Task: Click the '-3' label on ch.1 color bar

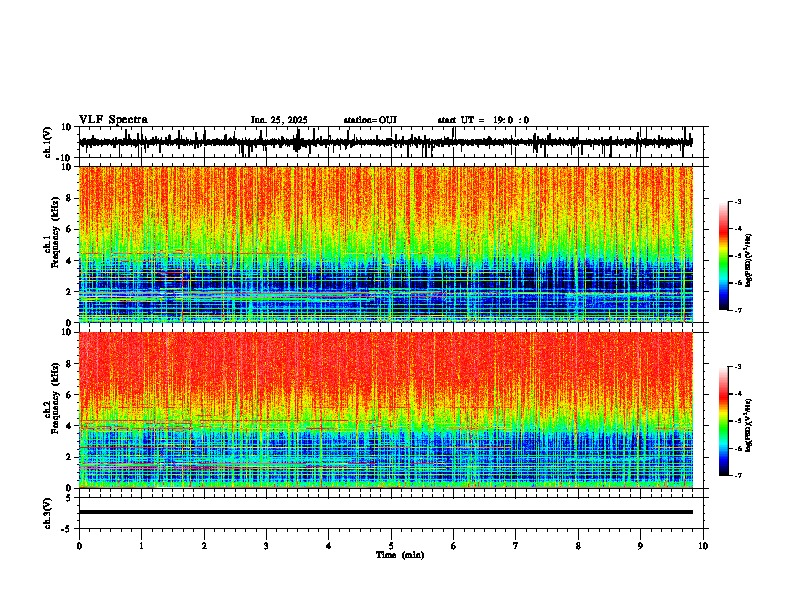Action: tap(737, 201)
